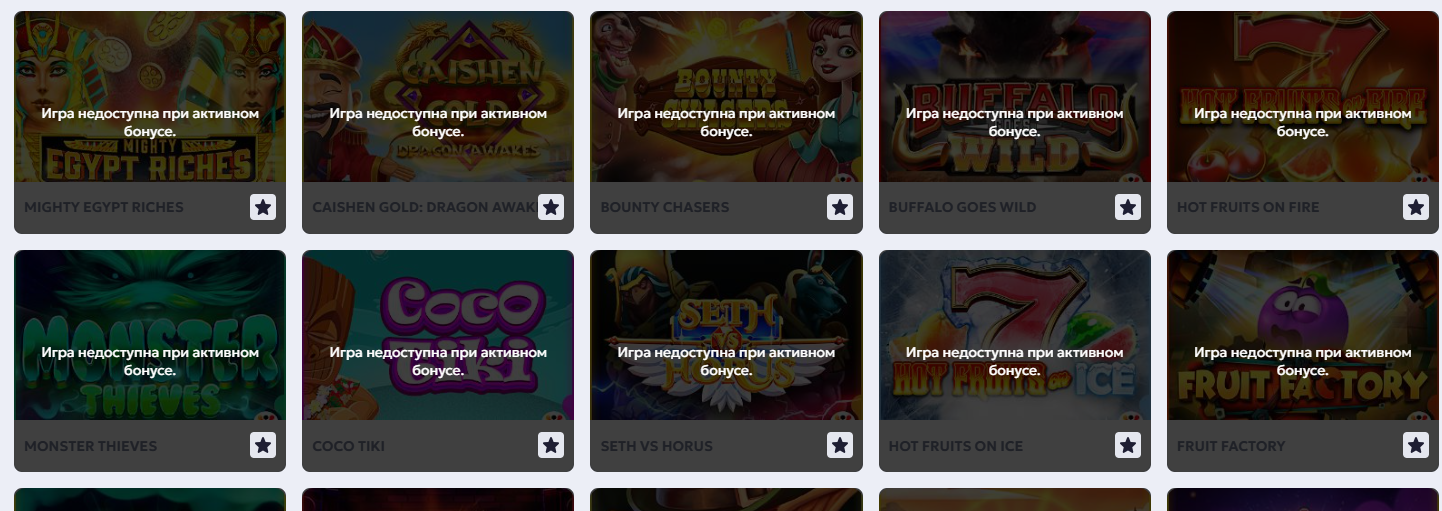The height and width of the screenshot is (511, 1442).
Task: Click the HOT FRUITS ON ICE title
Action: [x=956, y=446]
